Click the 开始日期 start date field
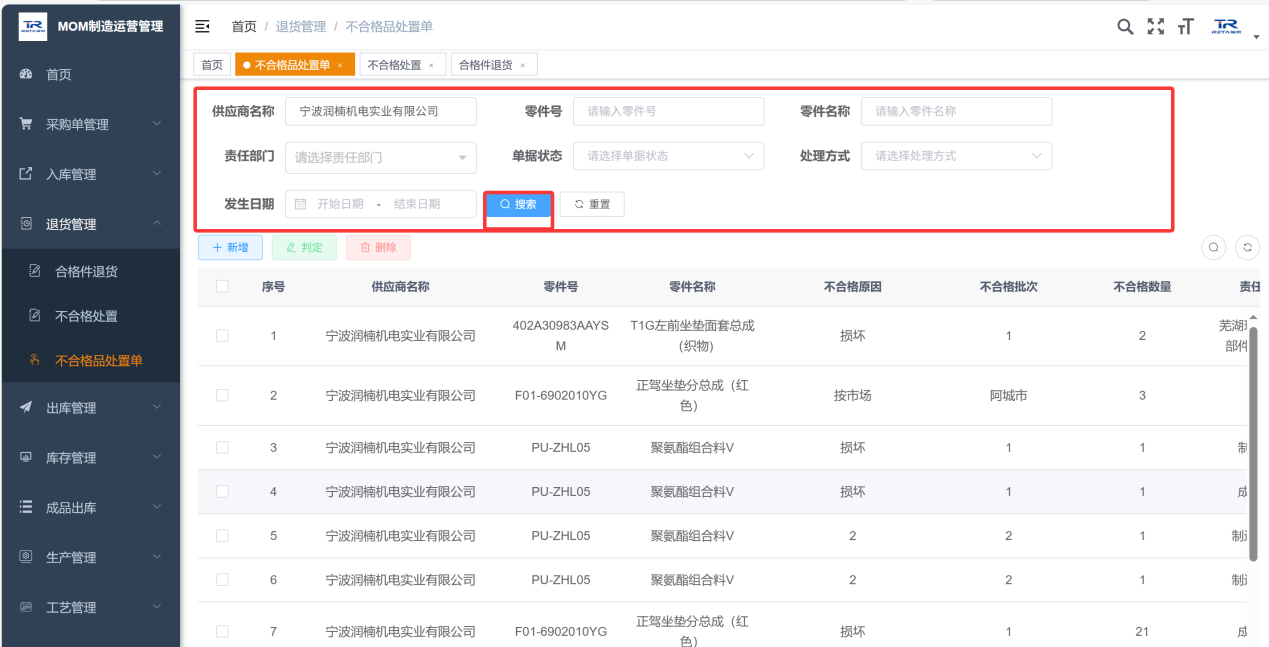The image size is (1269, 647). 340,204
